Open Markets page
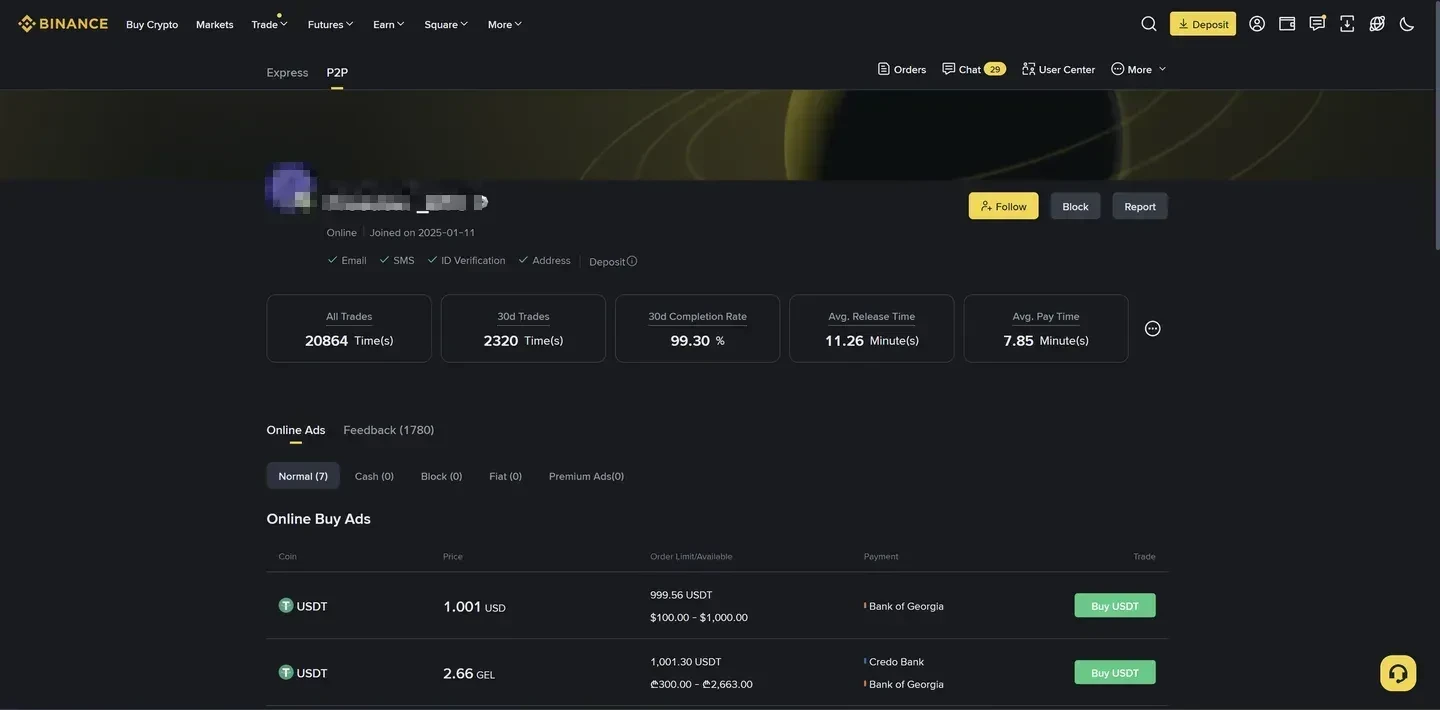 pyautogui.click(x=215, y=24)
